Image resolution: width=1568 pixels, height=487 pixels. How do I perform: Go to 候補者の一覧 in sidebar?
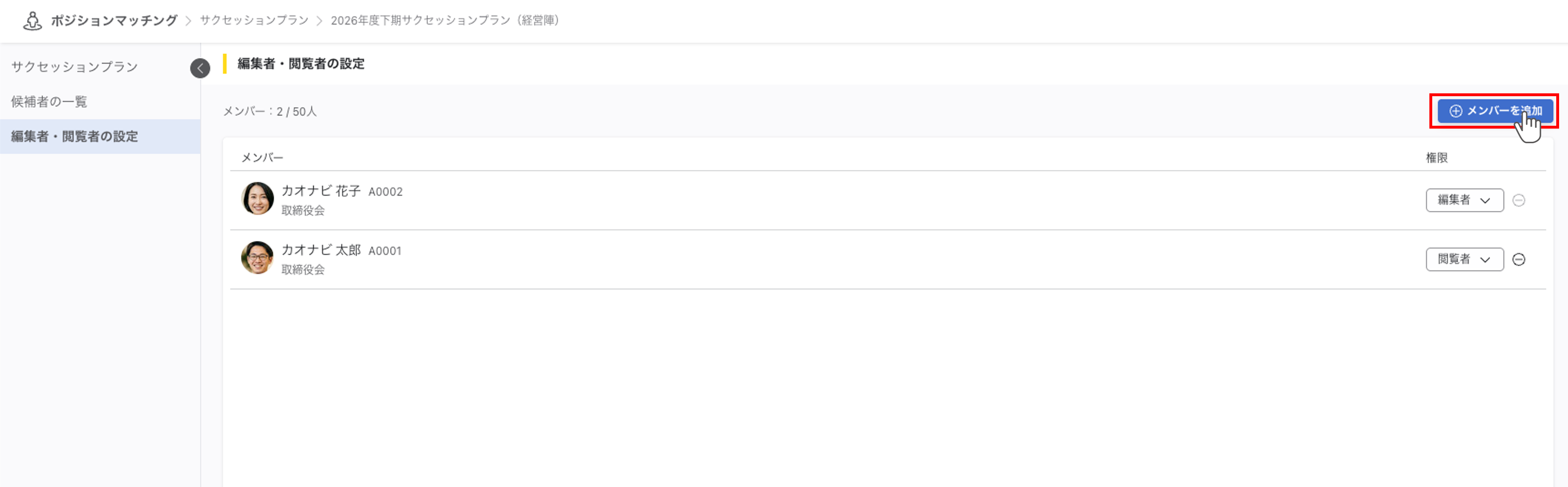[49, 102]
